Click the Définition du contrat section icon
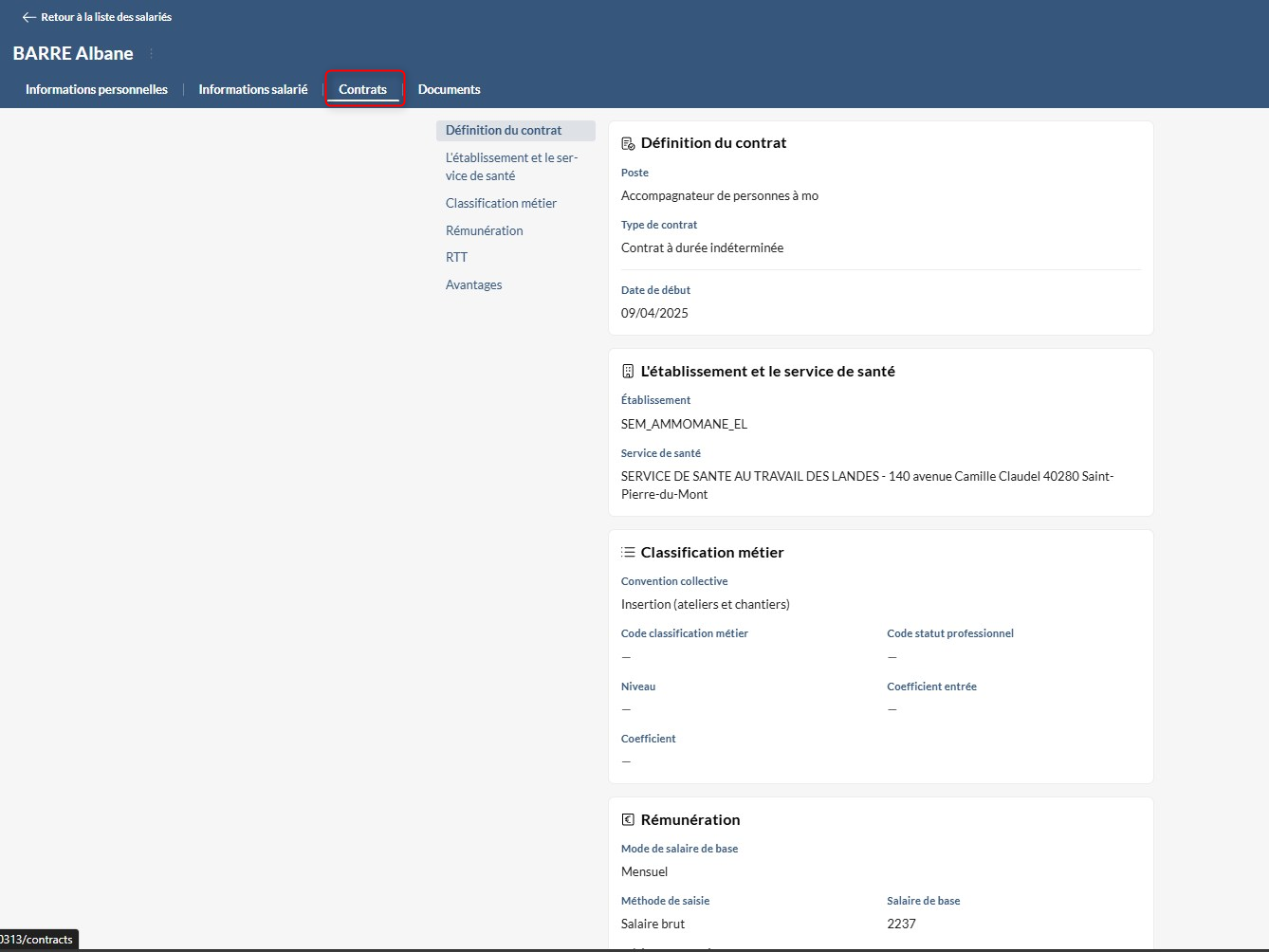Image resolution: width=1269 pixels, height=952 pixels. [628, 143]
